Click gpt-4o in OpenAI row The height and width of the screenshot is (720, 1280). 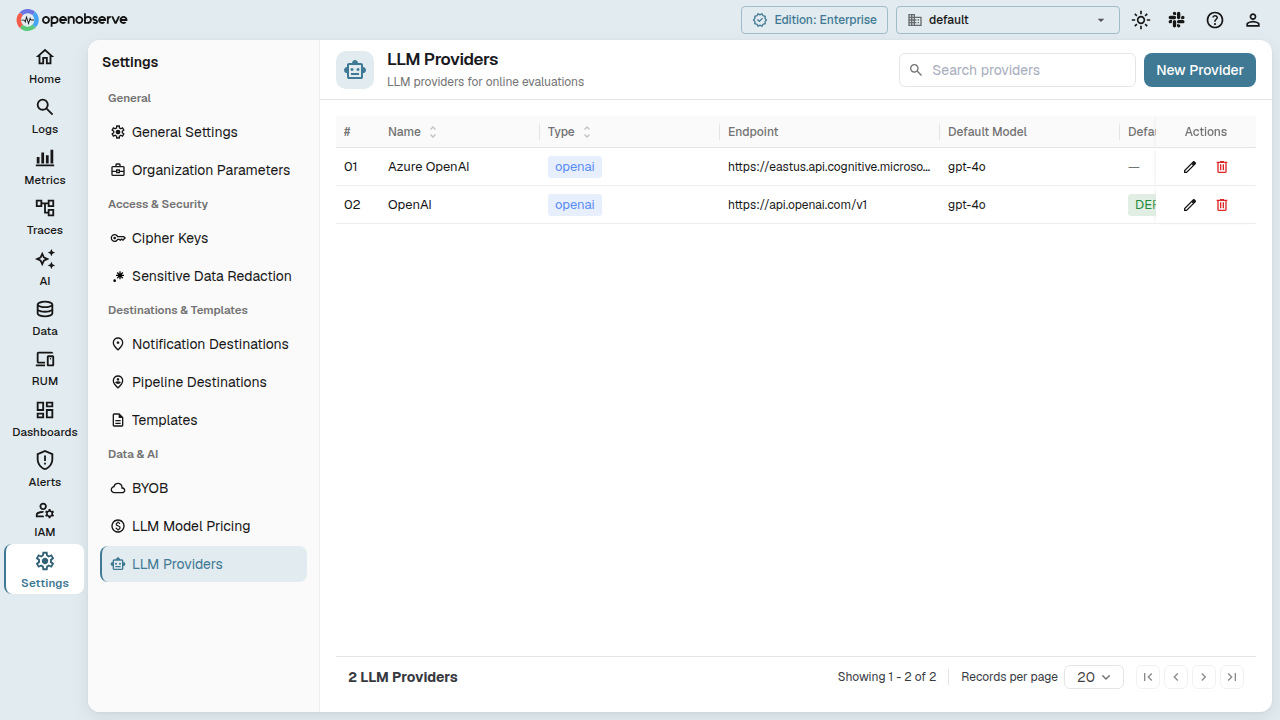(967, 205)
